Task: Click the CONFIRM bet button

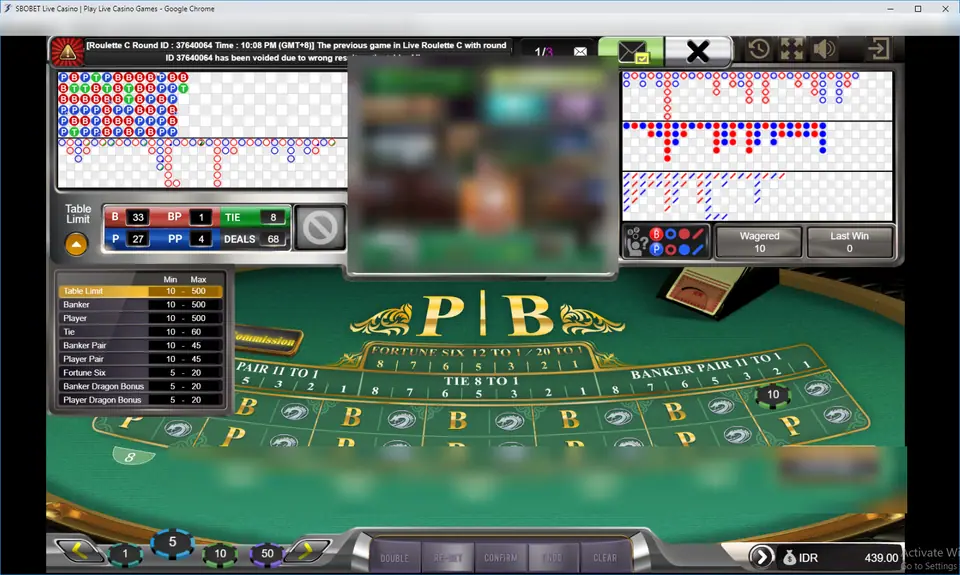Action: (x=501, y=558)
